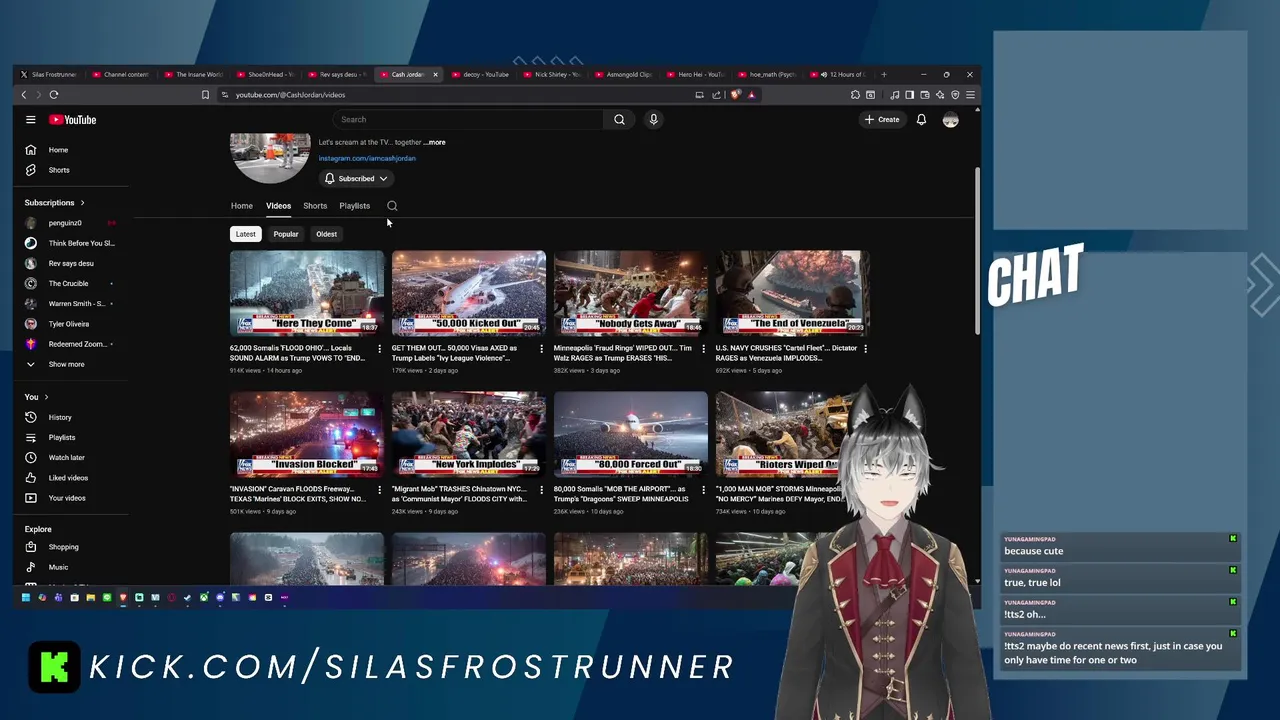
Task: Click the browser address bar URL
Action: [290, 95]
